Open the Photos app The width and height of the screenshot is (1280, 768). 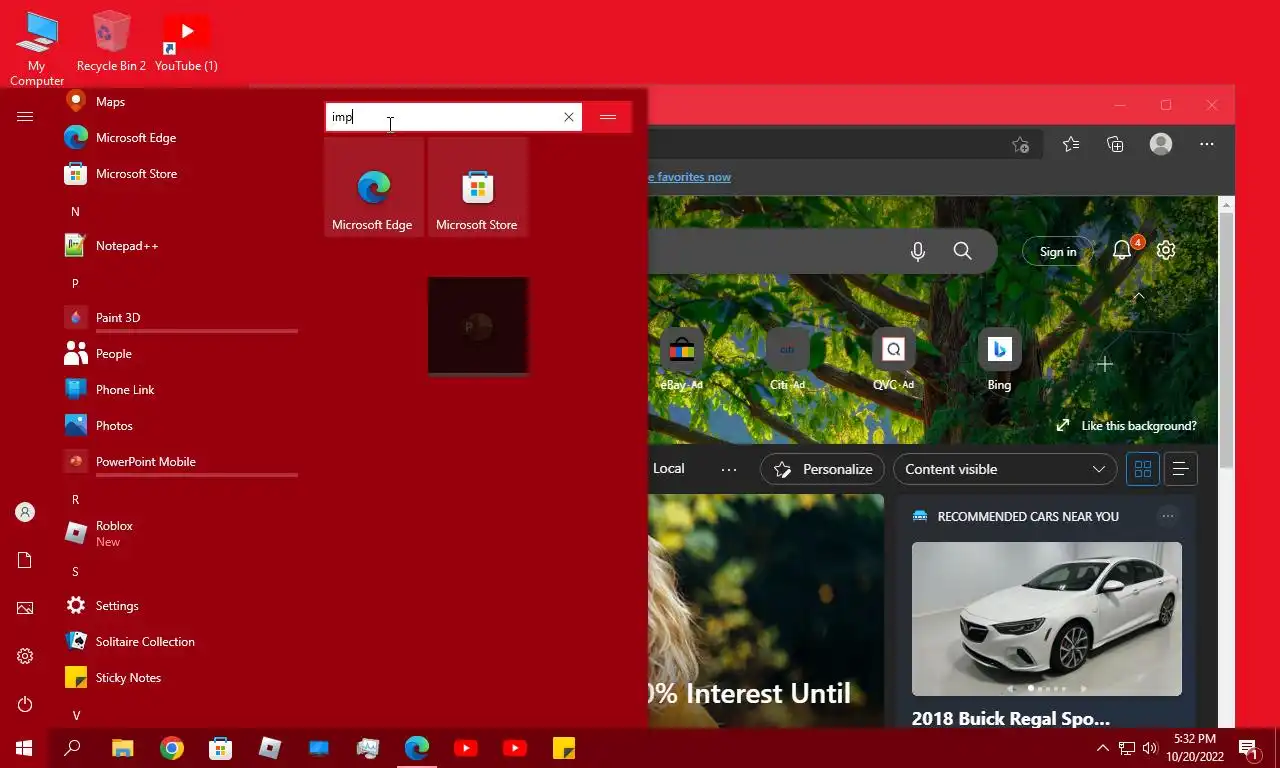pos(180,426)
